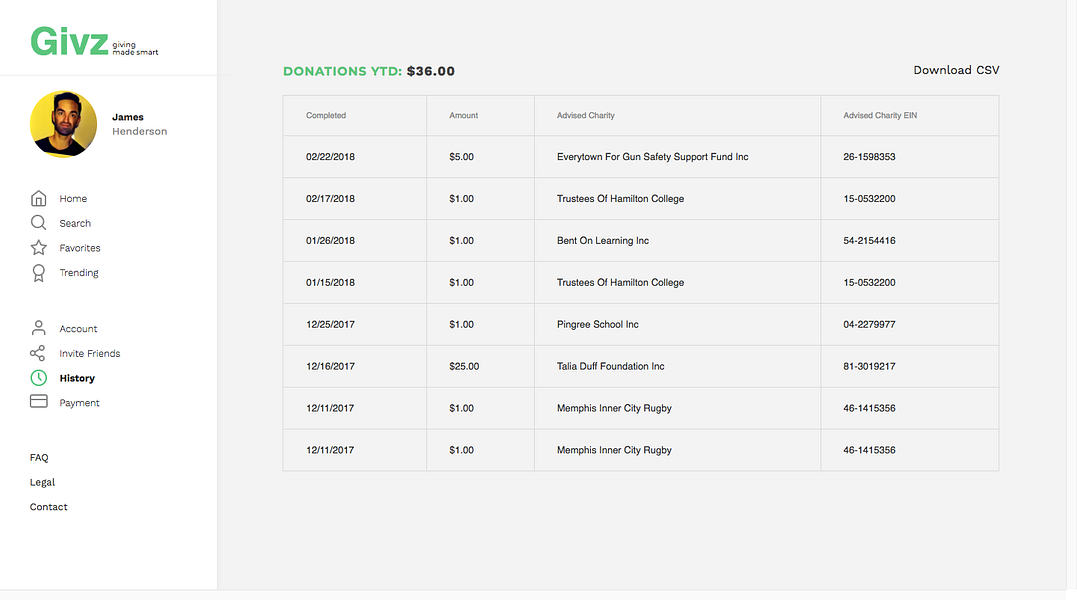This screenshot has width=1077, height=600.
Task: Go to the Contact page
Action: pos(48,507)
